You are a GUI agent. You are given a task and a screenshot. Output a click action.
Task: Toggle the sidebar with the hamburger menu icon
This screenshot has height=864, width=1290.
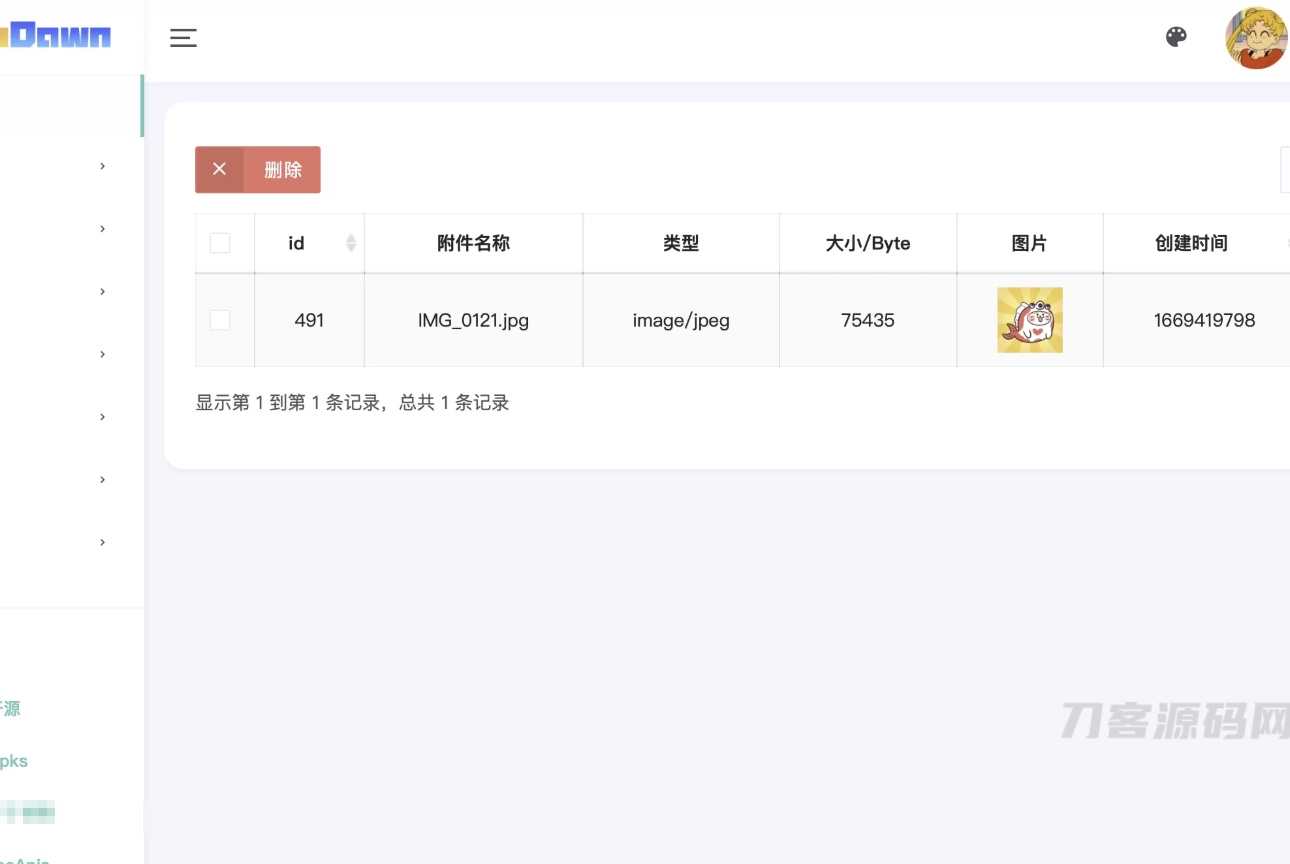tap(183, 38)
